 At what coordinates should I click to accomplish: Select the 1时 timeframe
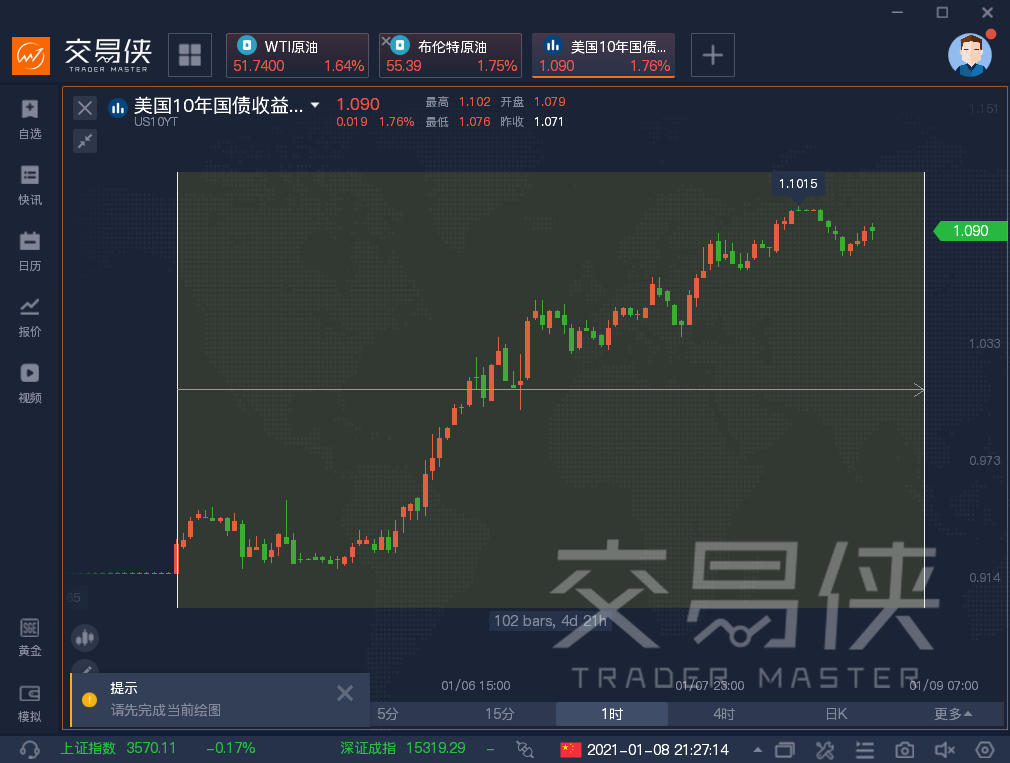click(x=612, y=714)
